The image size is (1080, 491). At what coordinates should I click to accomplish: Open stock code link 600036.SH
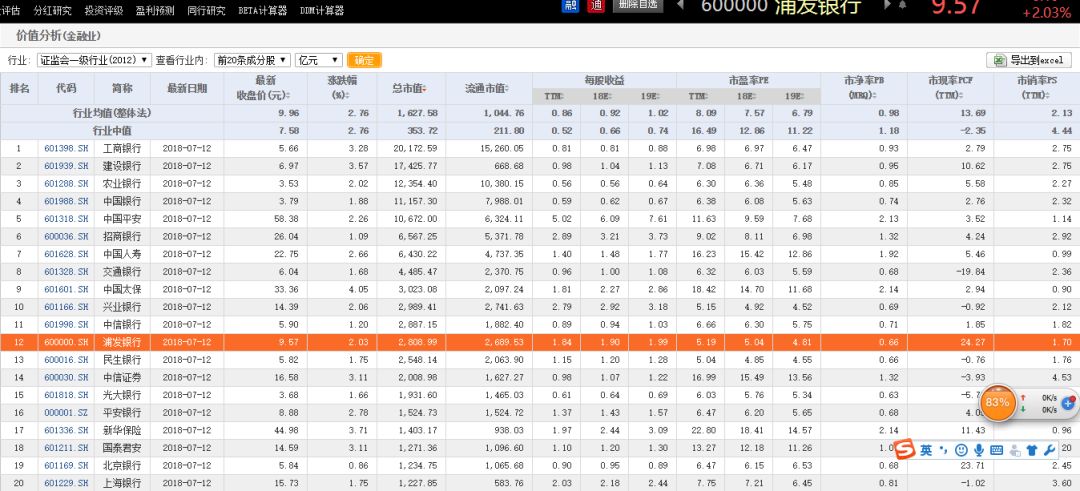pyautogui.click(x=66, y=236)
